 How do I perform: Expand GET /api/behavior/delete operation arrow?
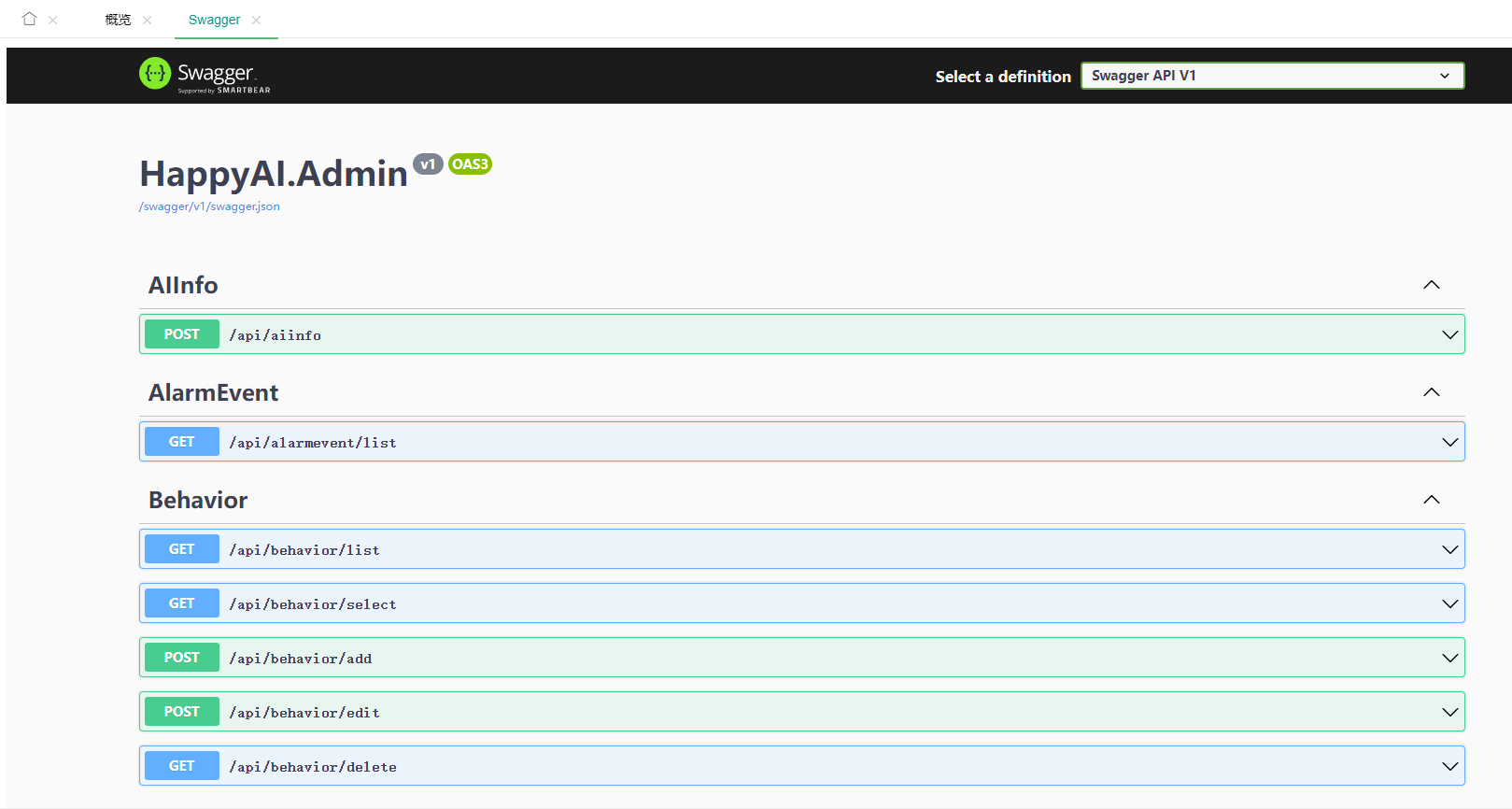1449,766
